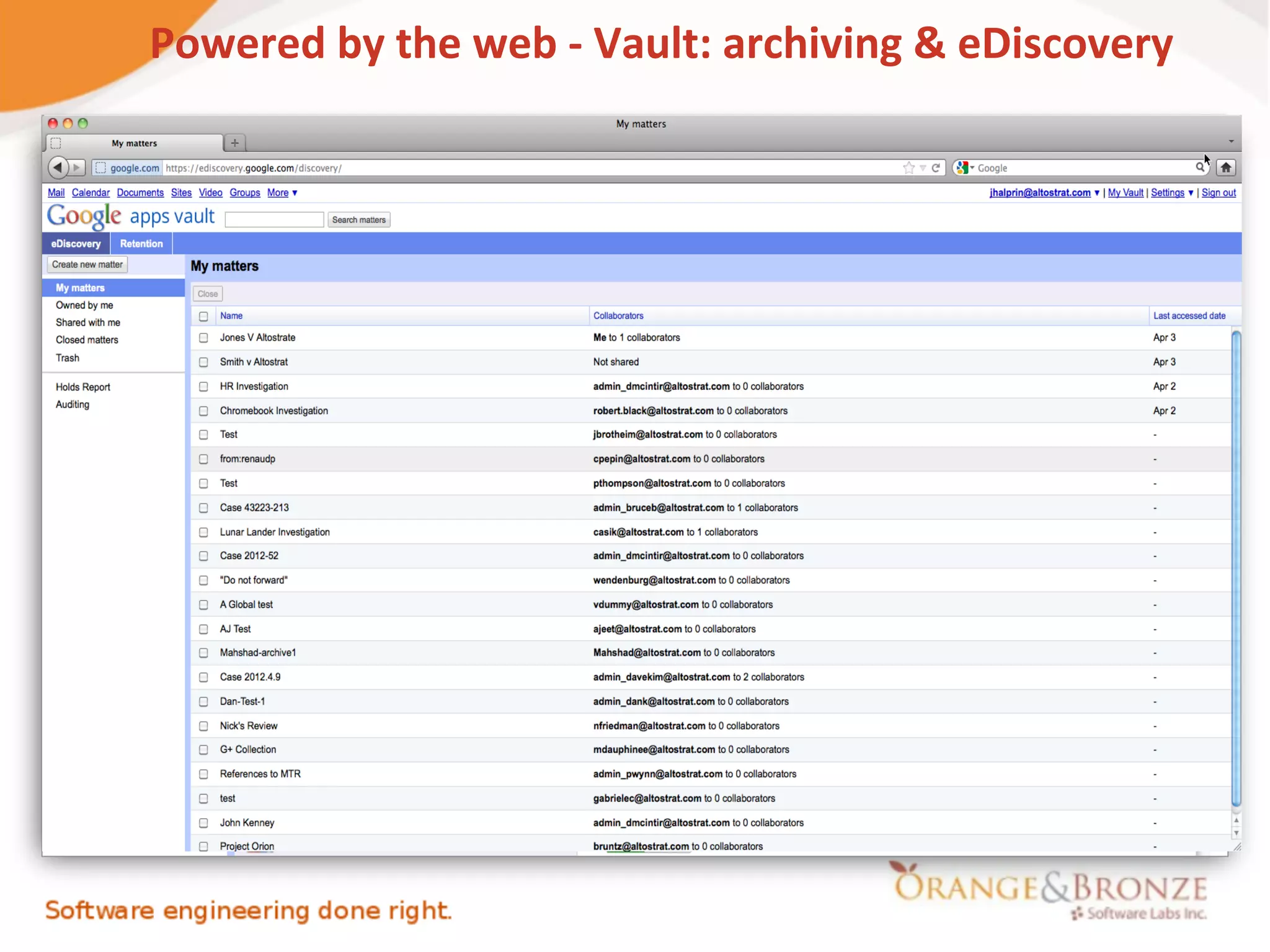The width and height of the screenshot is (1270, 952).
Task: Tick the Case 43223-213 checkbox
Action: click(x=203, y=508)
